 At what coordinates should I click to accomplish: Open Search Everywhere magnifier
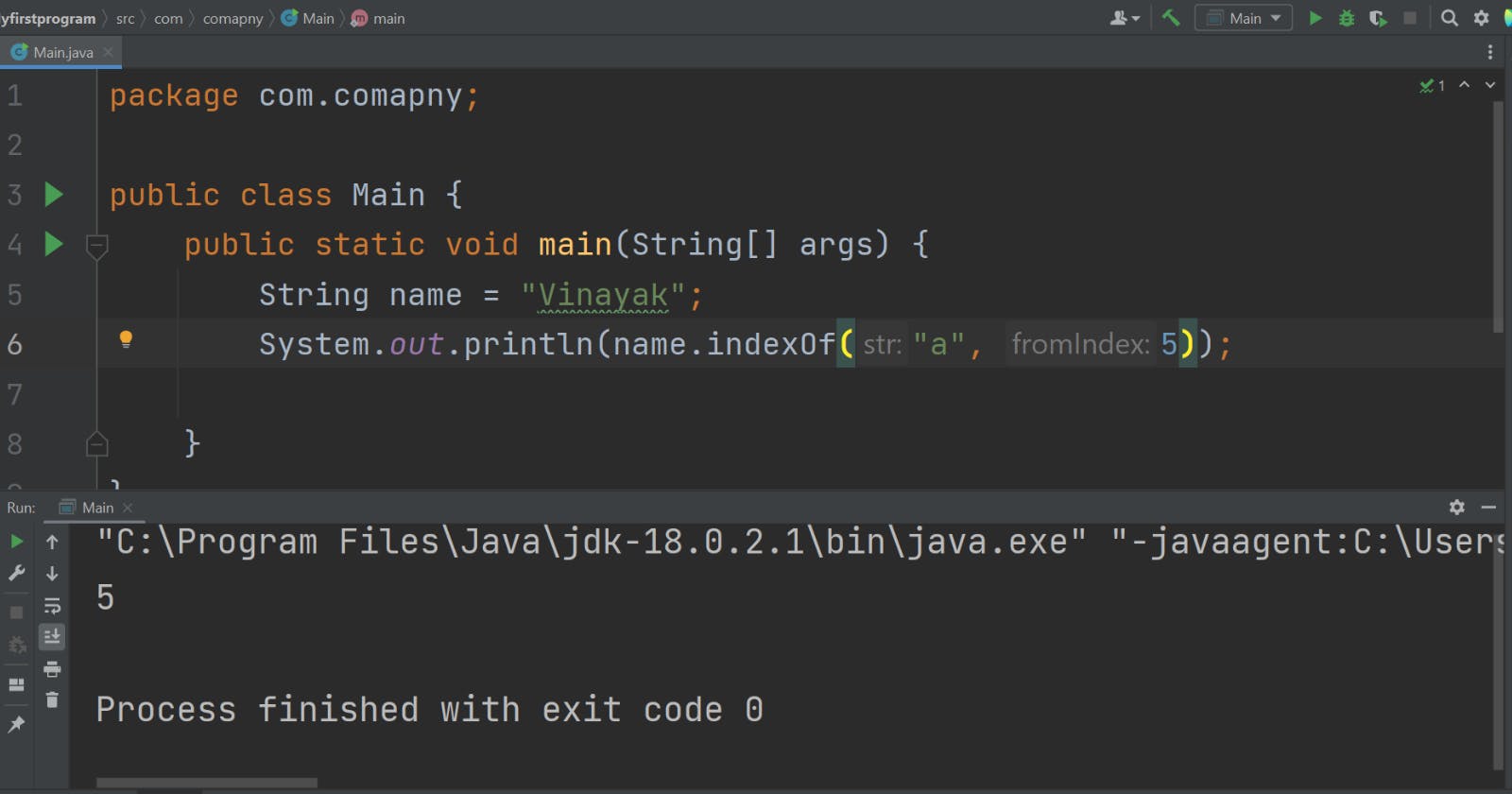(1449, 18)
